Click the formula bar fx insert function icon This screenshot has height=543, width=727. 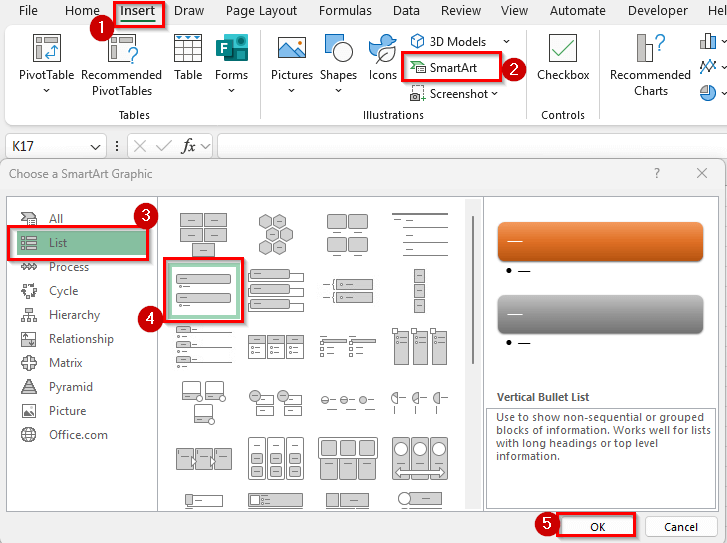coord(188,146)
